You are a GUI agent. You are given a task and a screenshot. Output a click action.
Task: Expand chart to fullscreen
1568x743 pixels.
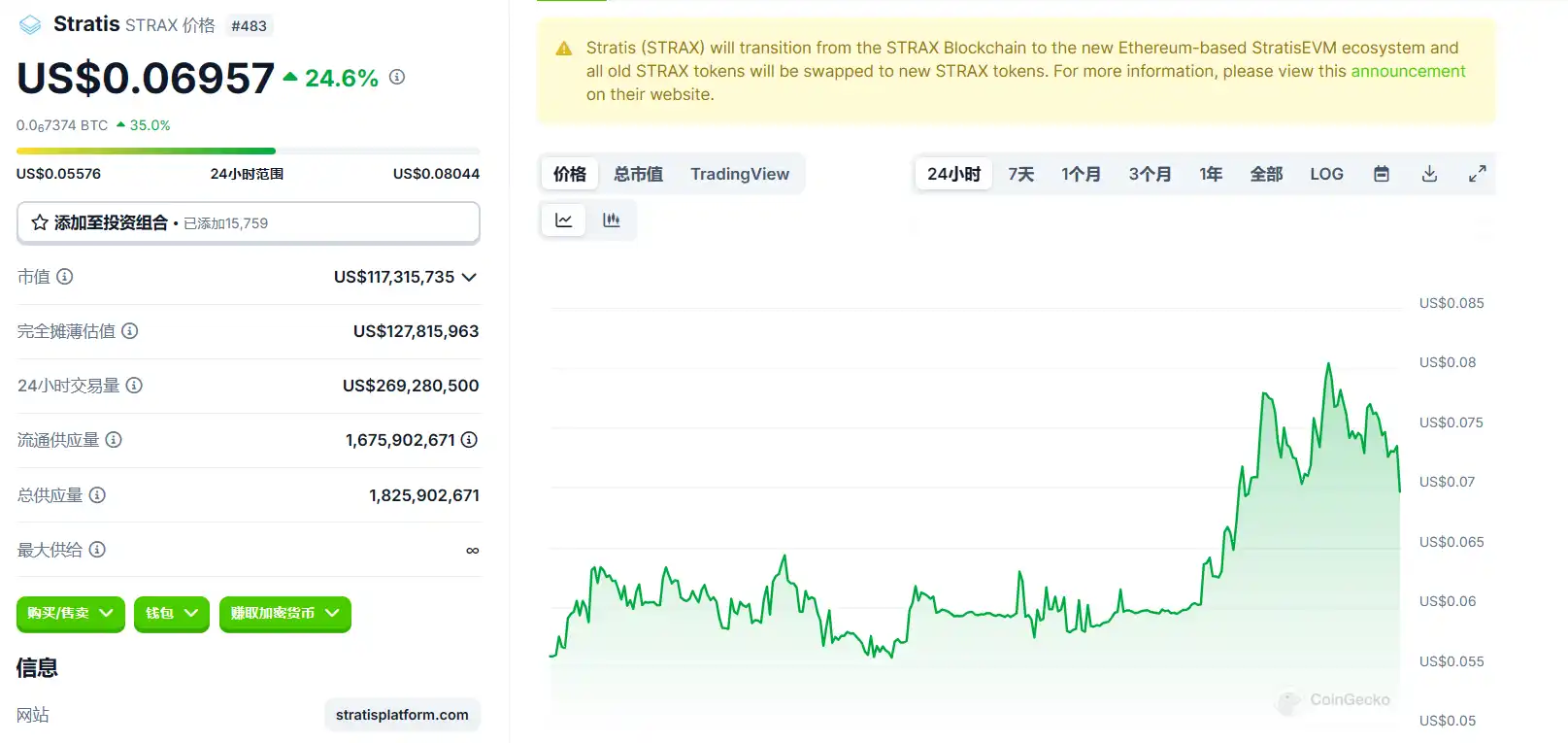tap(1477, 174)
